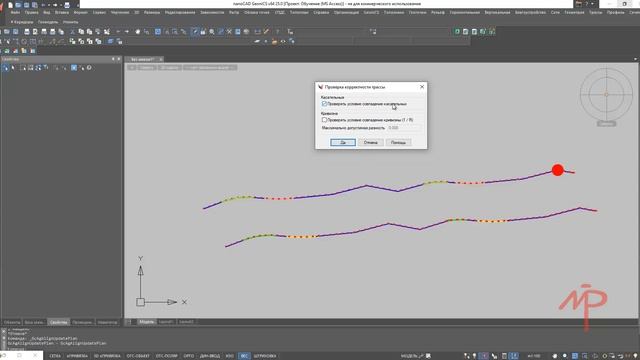
Task: Toggle ШТРИХОВКА display in status bar
Action: pos(265,356)
